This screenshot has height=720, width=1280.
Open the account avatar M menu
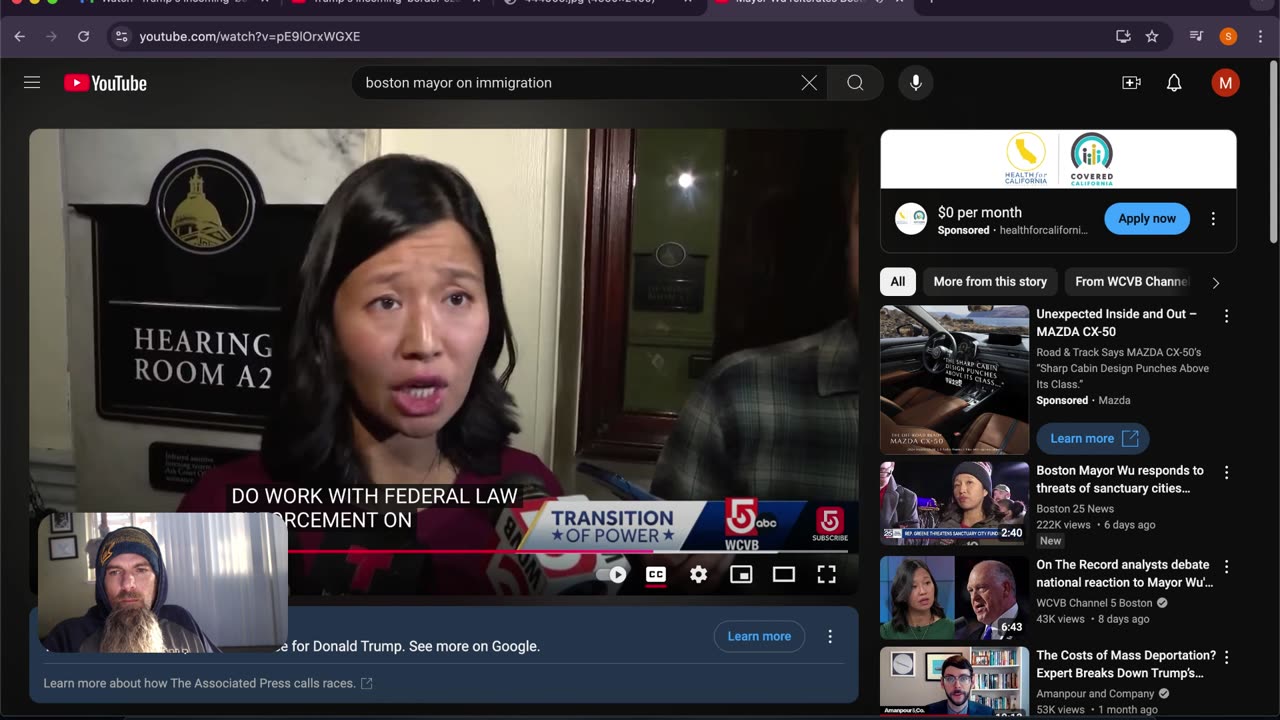tap(1225, 83)
